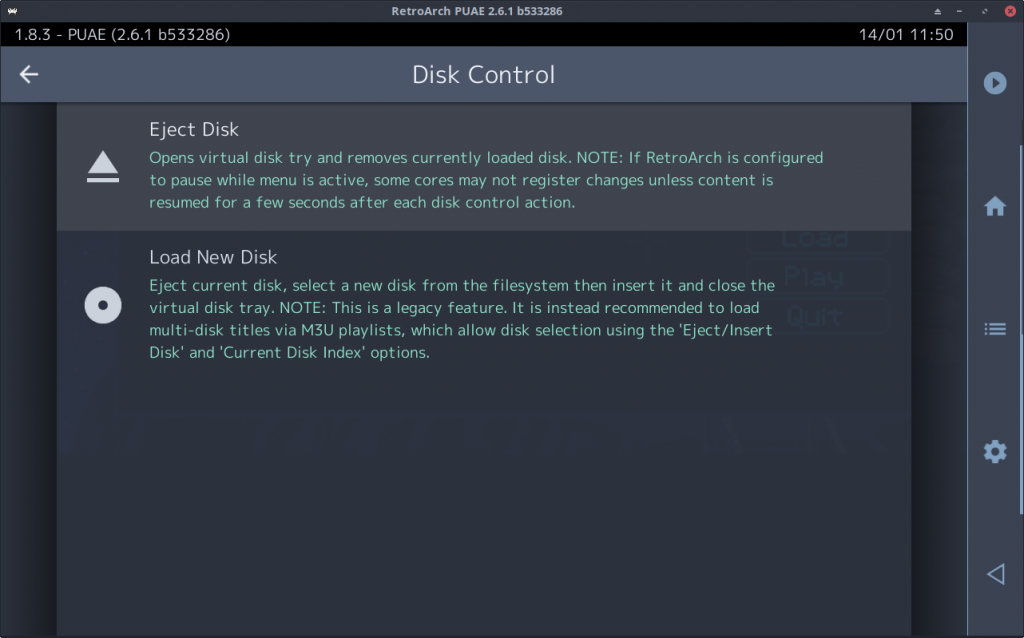The image size is (1024, 638).
Task: Click the eject triangle icon beside Eject Disk
Action: click(103, 167)
